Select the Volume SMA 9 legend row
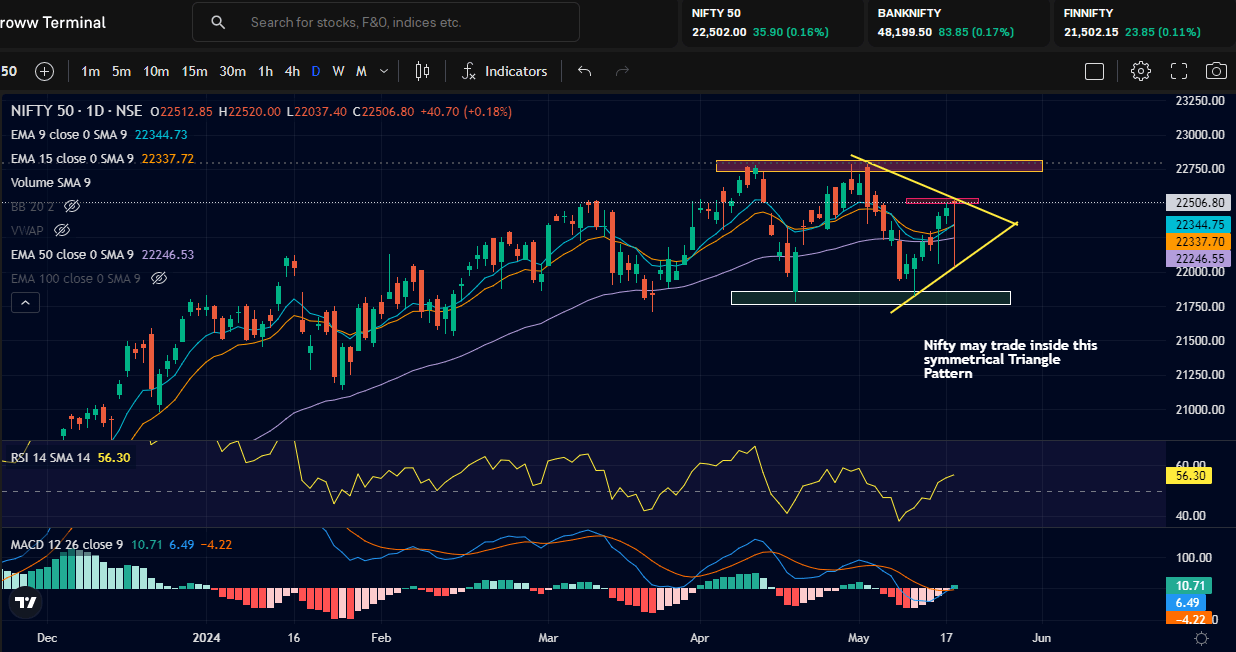This screenshot has height=652, width=1236. [x=51, y=182]
